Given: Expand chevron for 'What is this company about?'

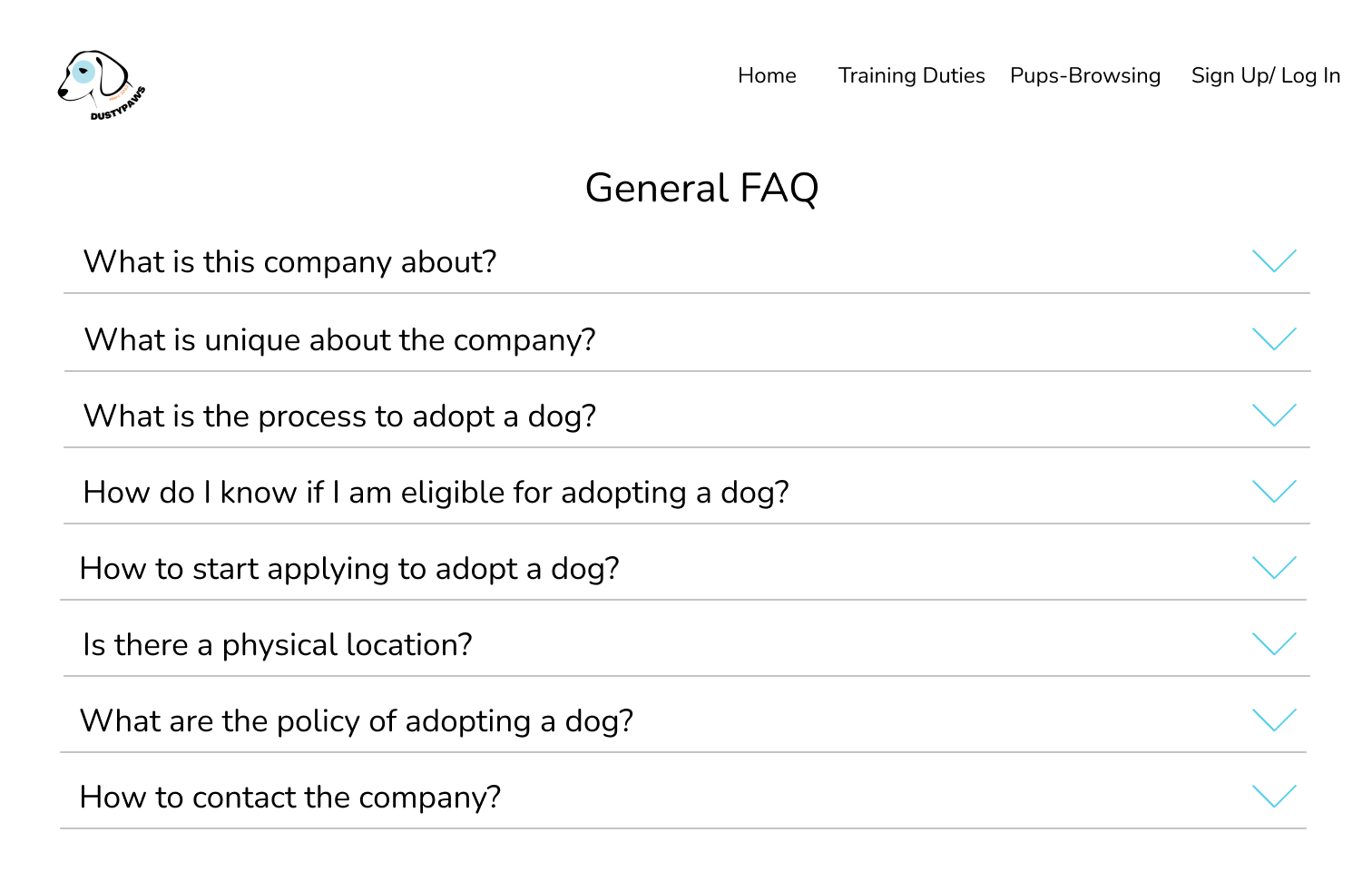Looking at the screenshot, I should [x=1274, y=261].
